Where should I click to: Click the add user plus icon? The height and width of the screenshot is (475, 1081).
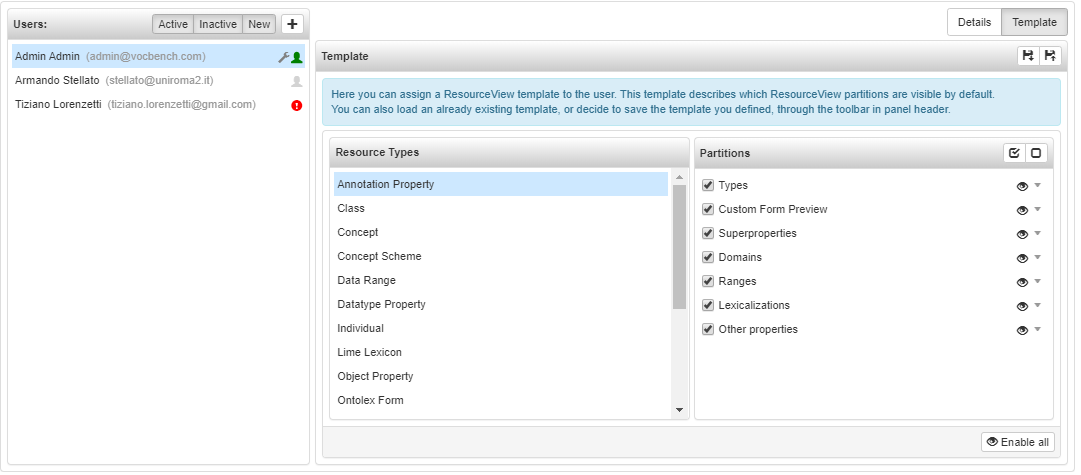(x=292, y=24)
